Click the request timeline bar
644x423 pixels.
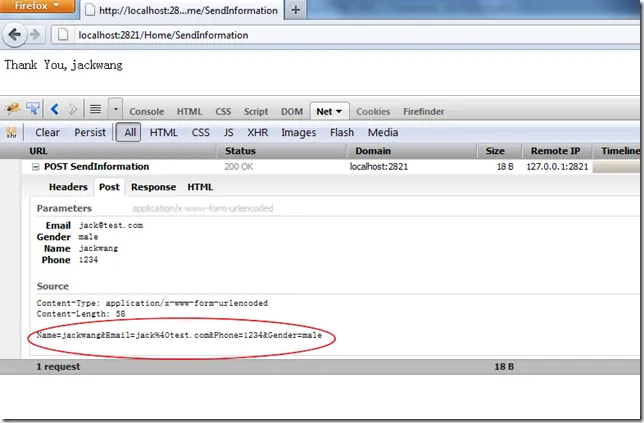[616, 167]
